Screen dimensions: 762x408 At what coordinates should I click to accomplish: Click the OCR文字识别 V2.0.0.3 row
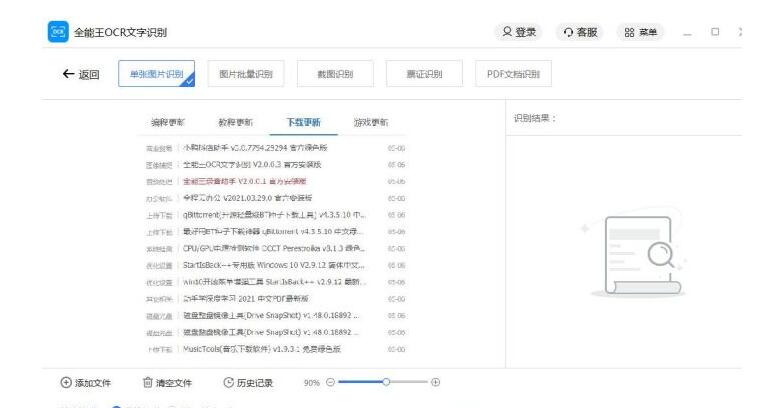(x=275, y=165)
